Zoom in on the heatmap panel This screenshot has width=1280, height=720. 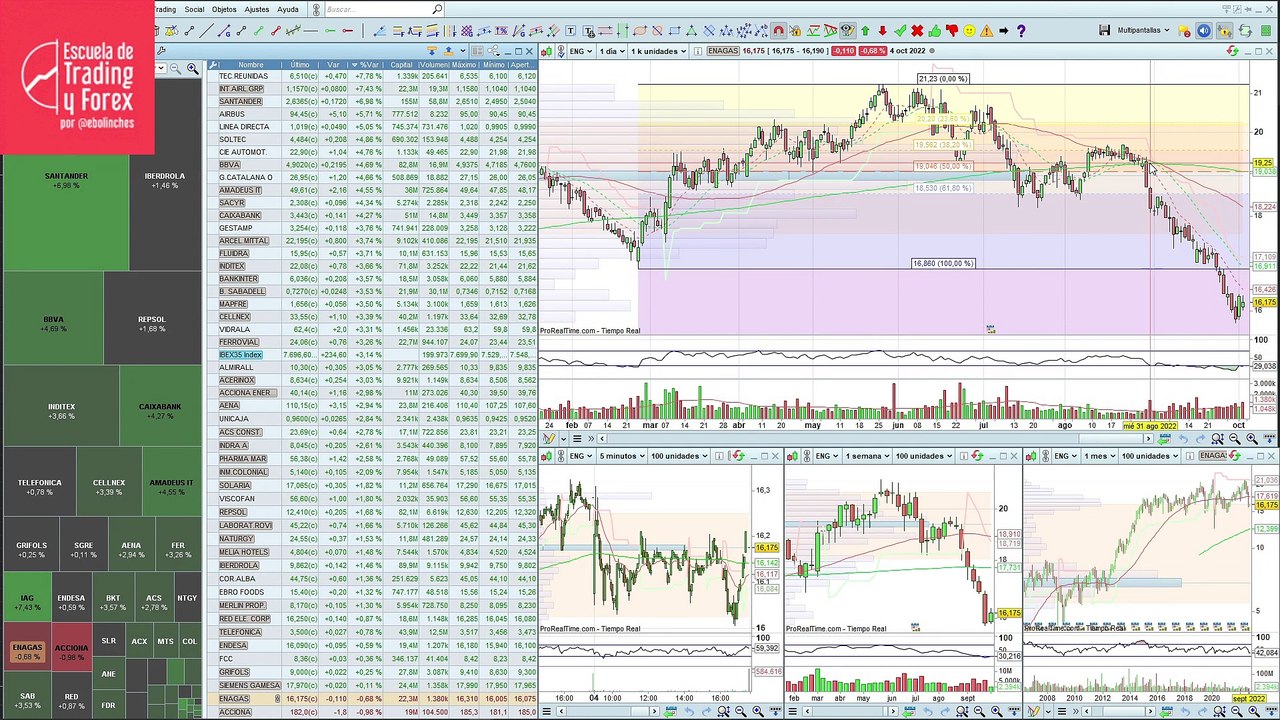(192, 69)
